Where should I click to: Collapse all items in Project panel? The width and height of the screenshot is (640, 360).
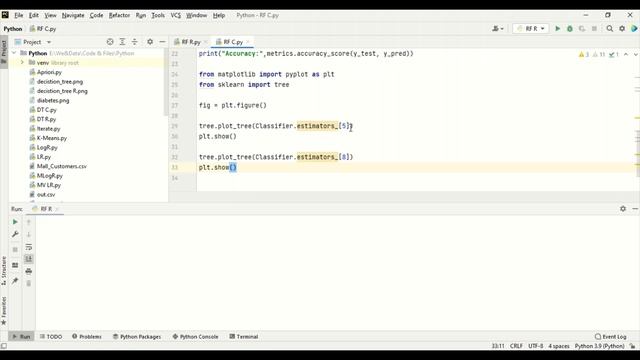(x=134, y=42)
